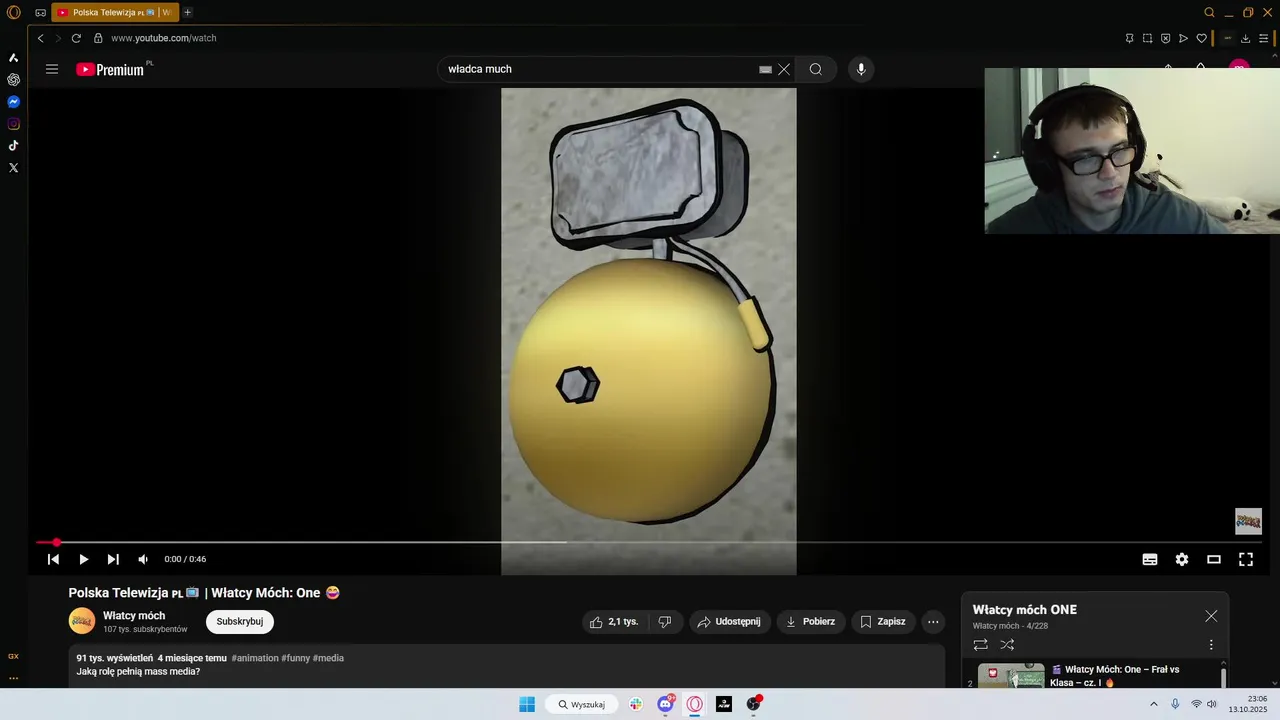Screen dimensions: 1280x720
Task: Open the ad blocker shield icon
Action: [1165, 38]
